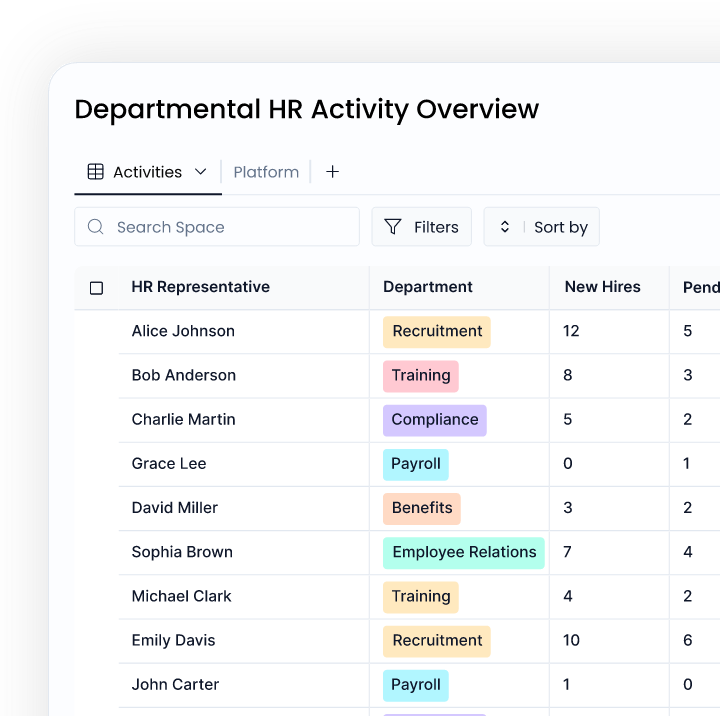Image resolution: width=720 pixels, height=716 pixels.
Task: Click Emily Davis's Recruitment tag
Action: click(437, 641)
